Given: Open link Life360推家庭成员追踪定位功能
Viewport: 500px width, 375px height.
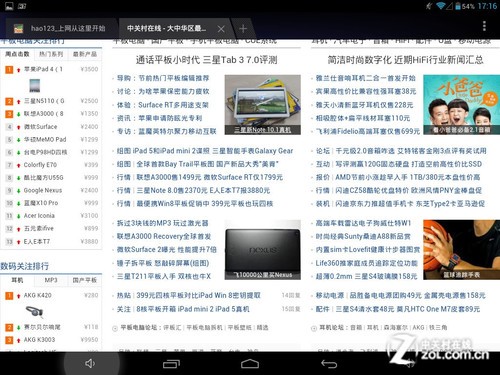Looking at the screenshot, I should 366,263.
